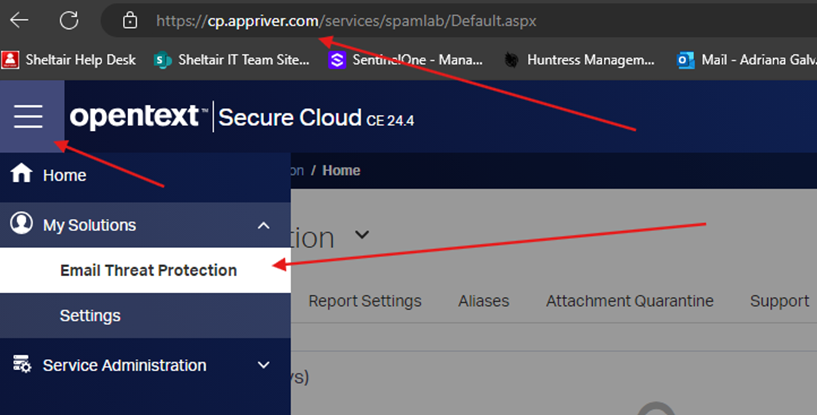Collapse the My Solutions section chevron
Viewport: 817px width, 415px height.
[264, 226]
